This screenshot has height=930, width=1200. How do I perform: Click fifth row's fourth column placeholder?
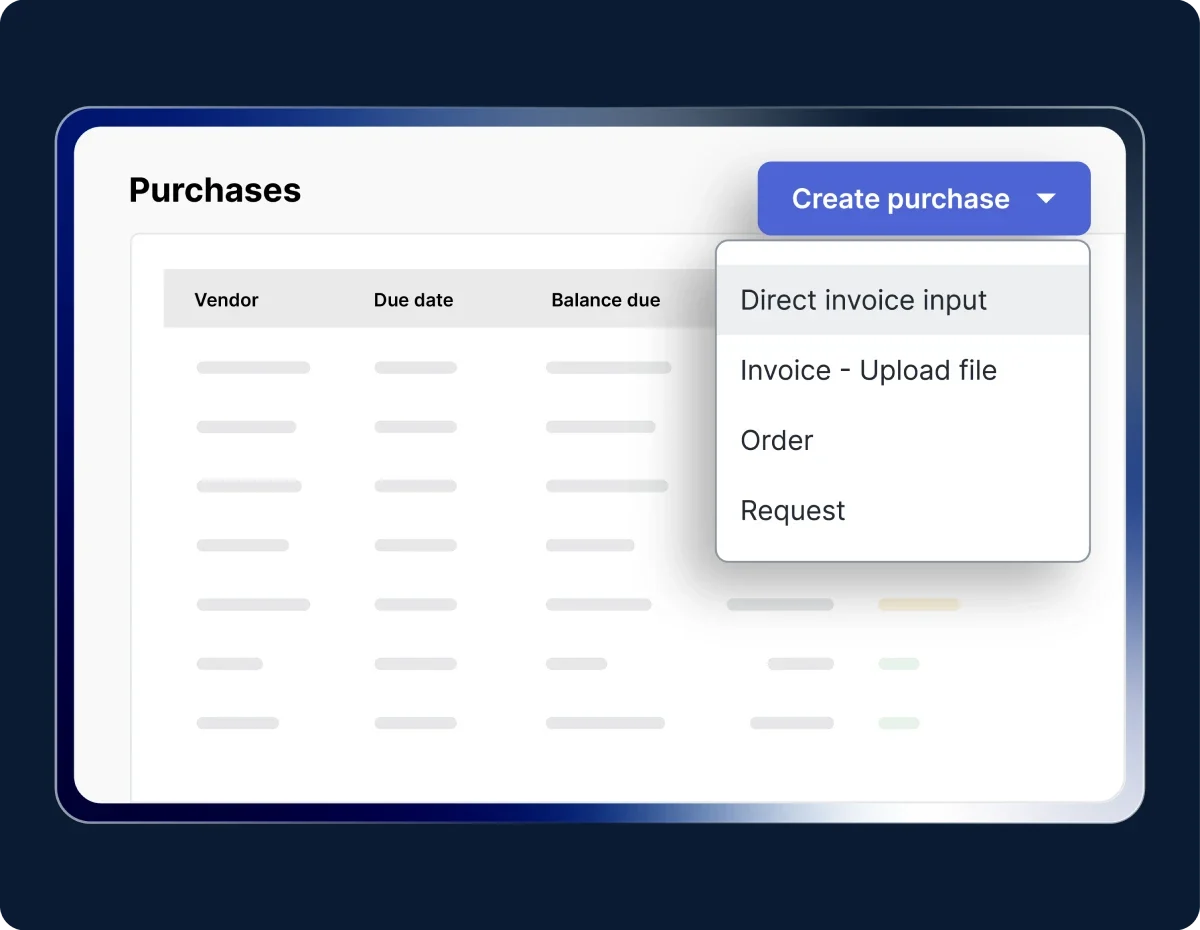780,605
